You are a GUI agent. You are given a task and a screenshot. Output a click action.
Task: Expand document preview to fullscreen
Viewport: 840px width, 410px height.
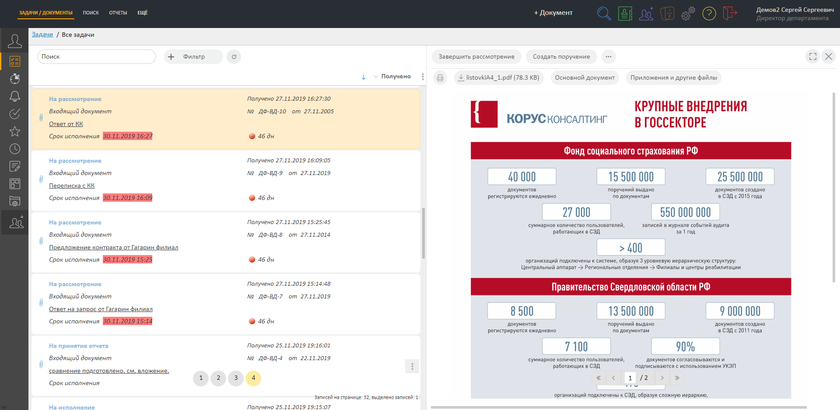point(812,57)
